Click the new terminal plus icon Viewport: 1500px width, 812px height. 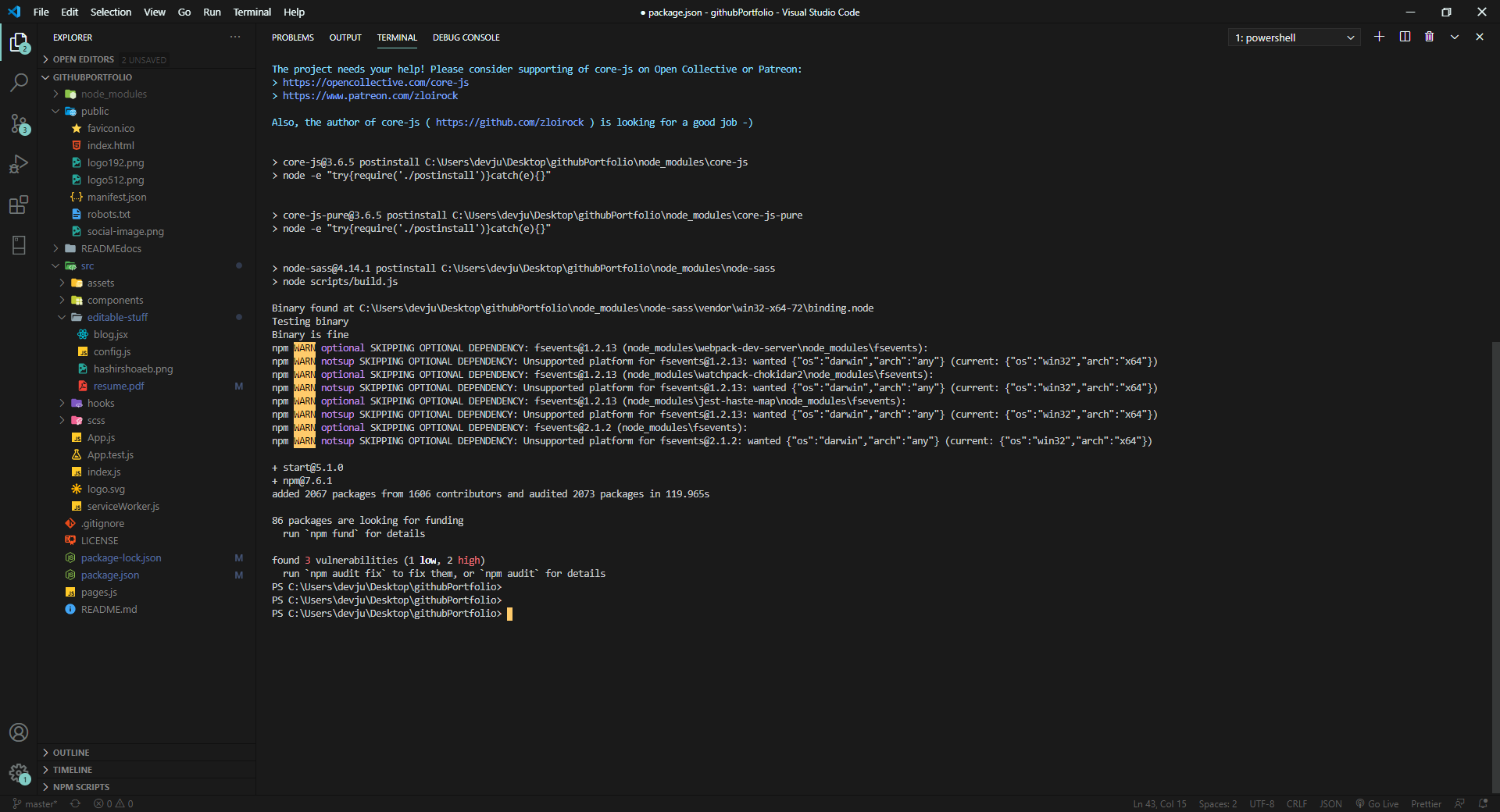click(1379, 37)
